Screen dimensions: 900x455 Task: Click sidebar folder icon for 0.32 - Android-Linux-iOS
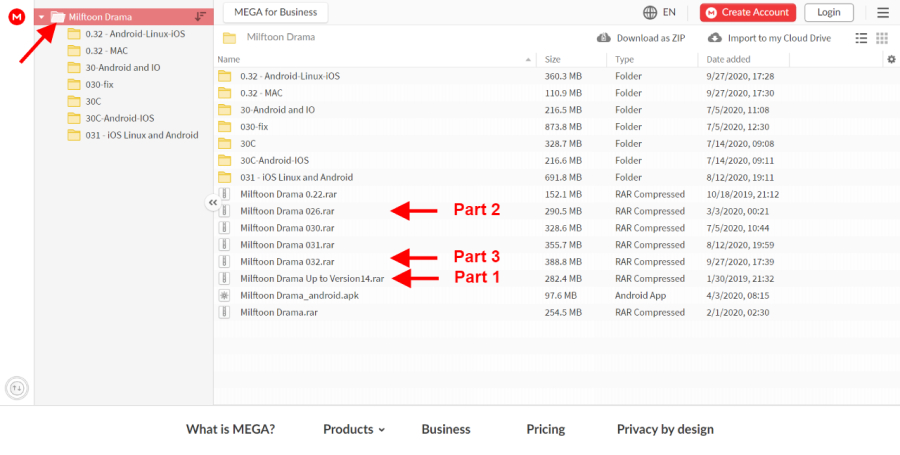pyautogui.click(x=74, y=34)
